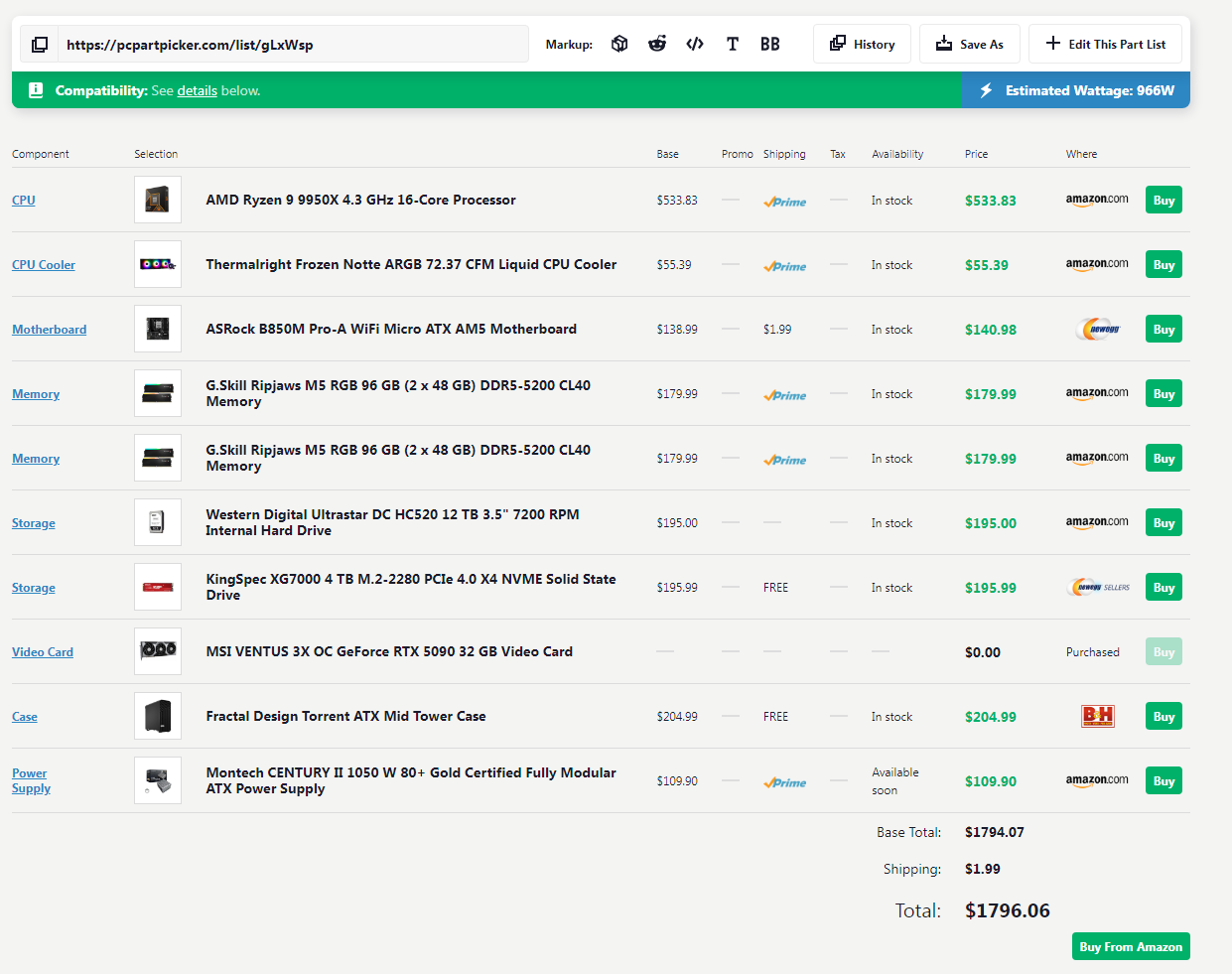Open the CPU component link
This screenshot has width=1232, height=974.
tap(24, 200)
